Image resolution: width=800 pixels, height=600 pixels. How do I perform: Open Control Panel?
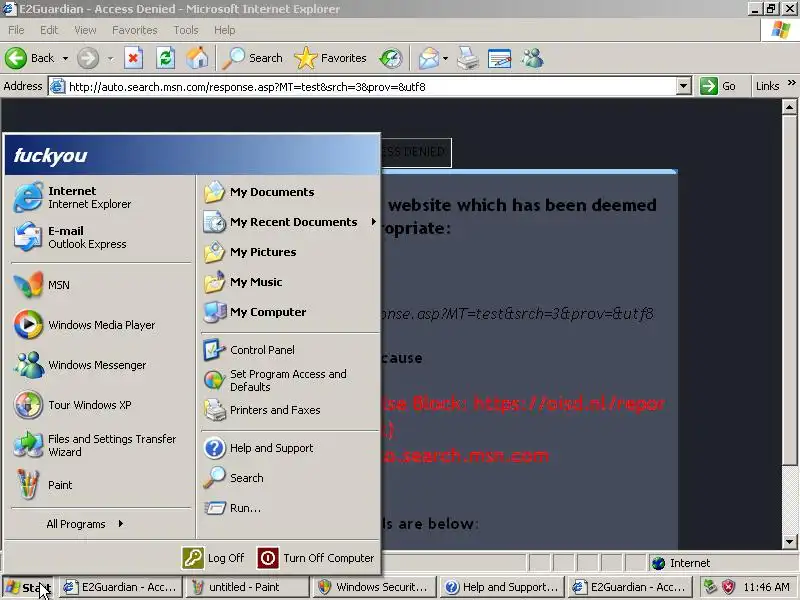290,350
